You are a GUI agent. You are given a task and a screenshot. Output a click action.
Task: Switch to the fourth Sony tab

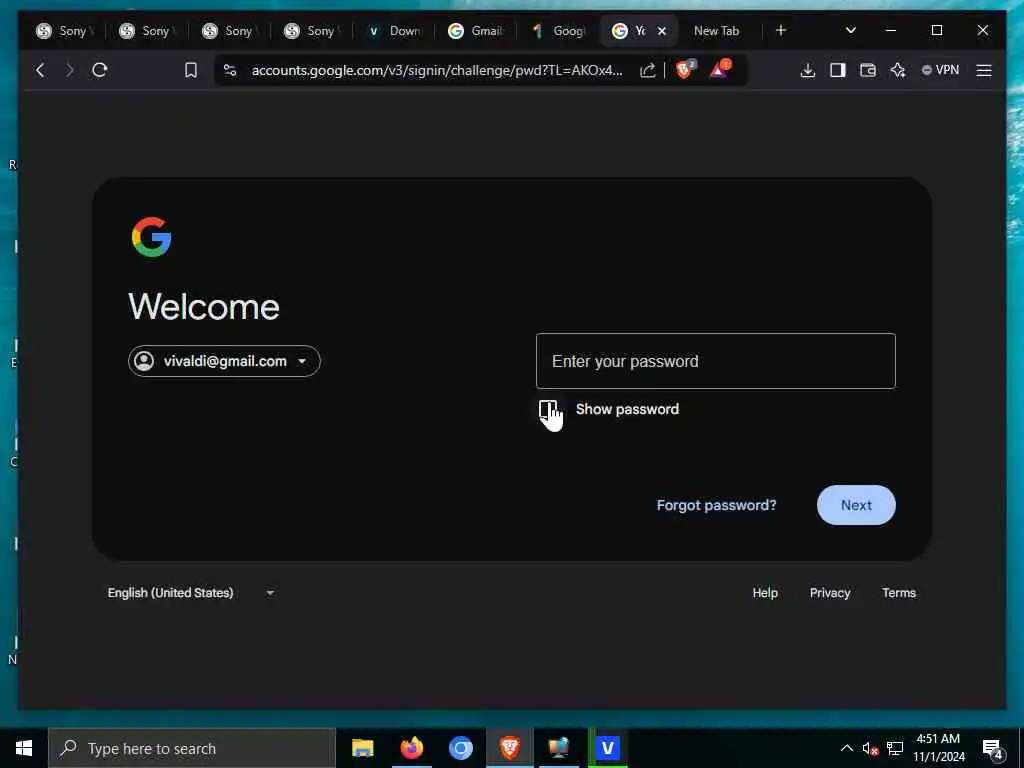click(x=312, y=31)
